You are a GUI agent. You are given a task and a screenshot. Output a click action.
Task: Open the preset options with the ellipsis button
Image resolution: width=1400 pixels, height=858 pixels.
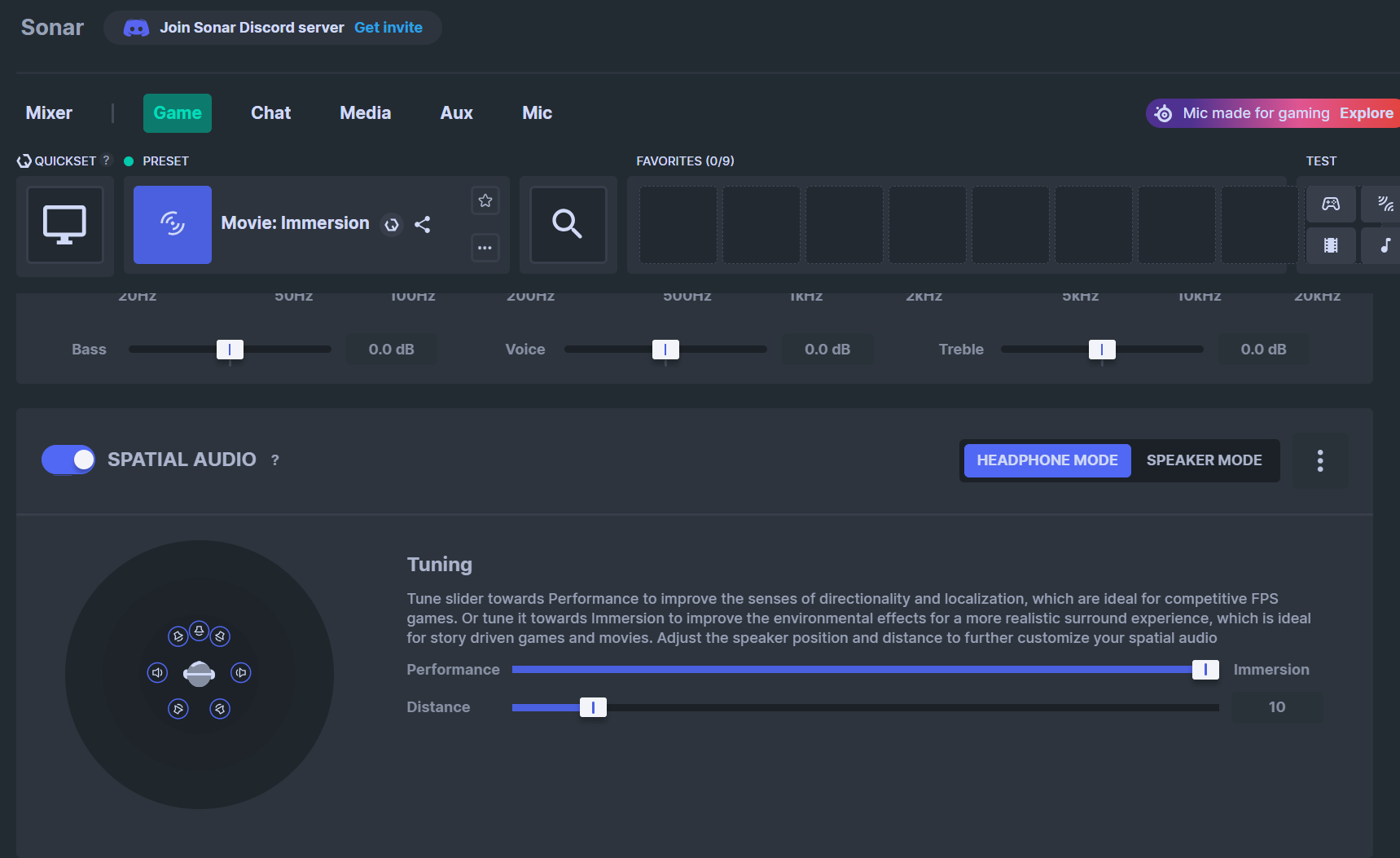tap(485, 248)
